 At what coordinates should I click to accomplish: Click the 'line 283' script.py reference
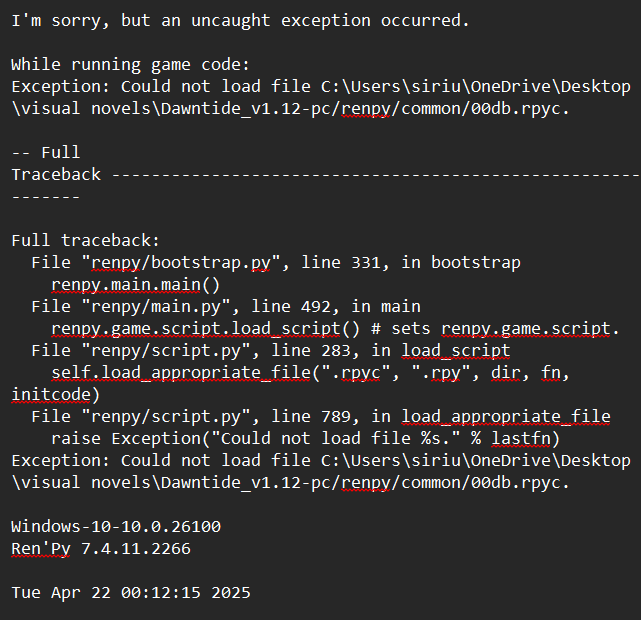(311, 351)
